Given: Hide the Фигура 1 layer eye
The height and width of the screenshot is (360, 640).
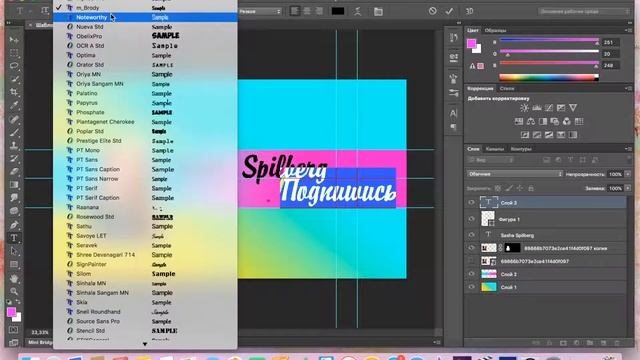Looking at the screenshot, I should click(x=471, y=219).
